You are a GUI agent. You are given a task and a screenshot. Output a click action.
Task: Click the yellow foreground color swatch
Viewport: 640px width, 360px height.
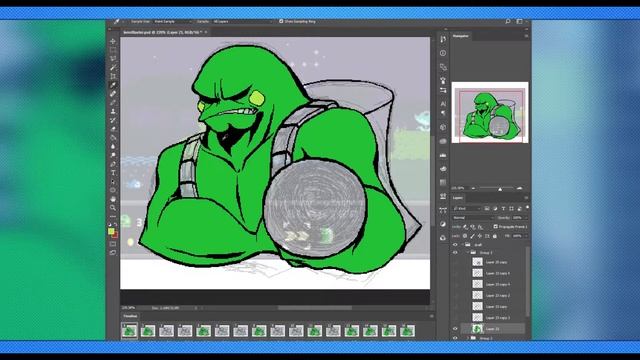click(x=111, y=231)
